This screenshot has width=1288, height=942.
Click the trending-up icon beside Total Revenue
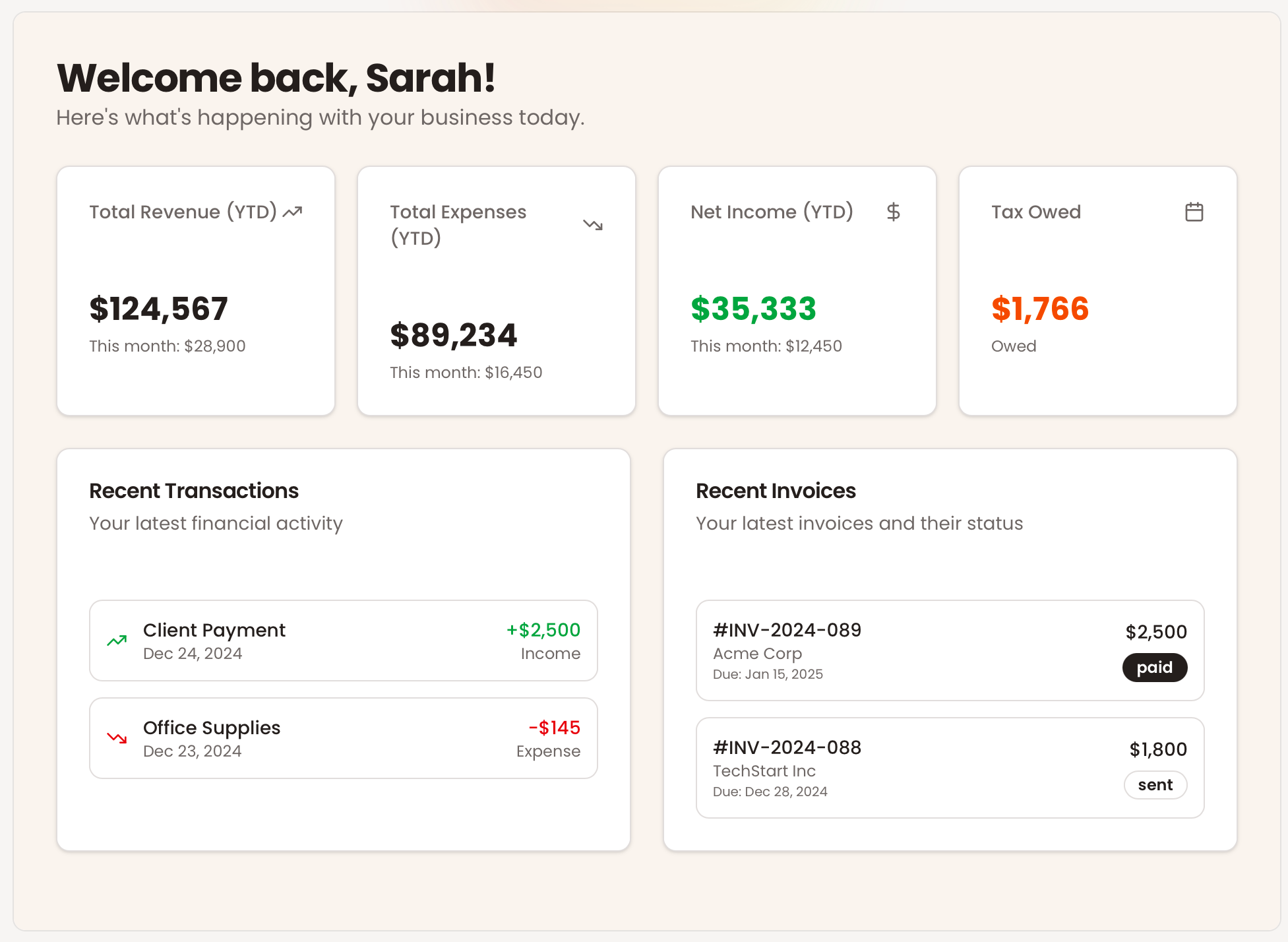tap(292, 212)
